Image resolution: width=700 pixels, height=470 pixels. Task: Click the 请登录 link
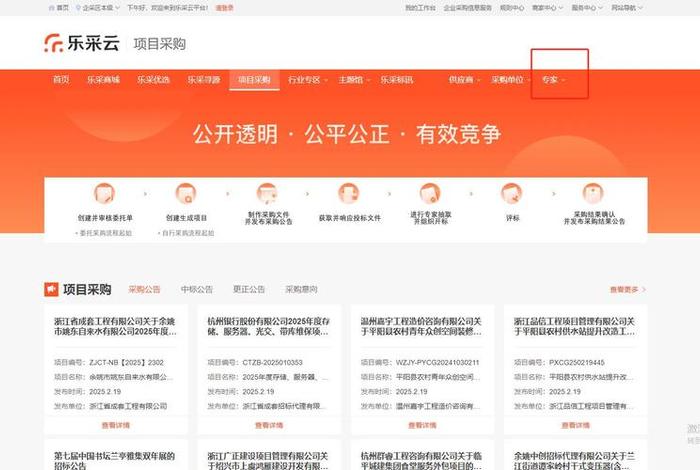tap(225, 8)
